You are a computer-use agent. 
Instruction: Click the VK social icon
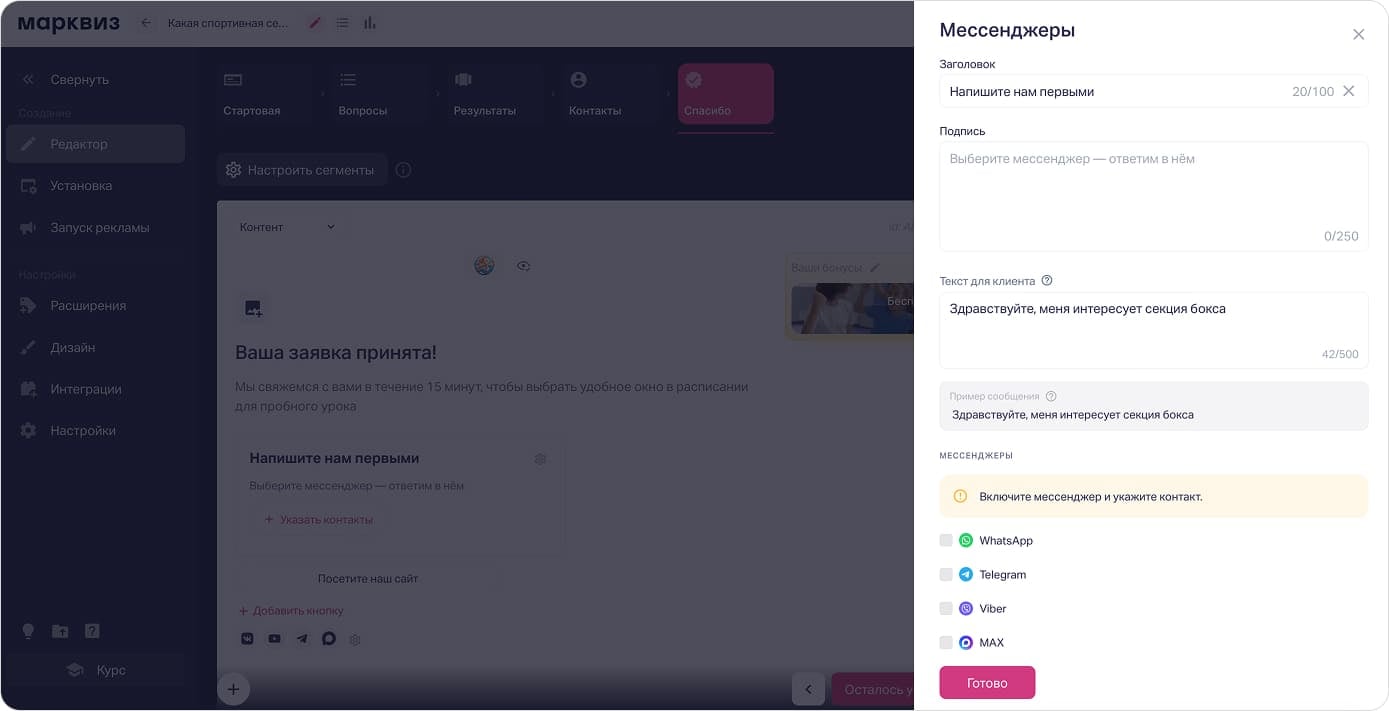(x=247, y=639)
